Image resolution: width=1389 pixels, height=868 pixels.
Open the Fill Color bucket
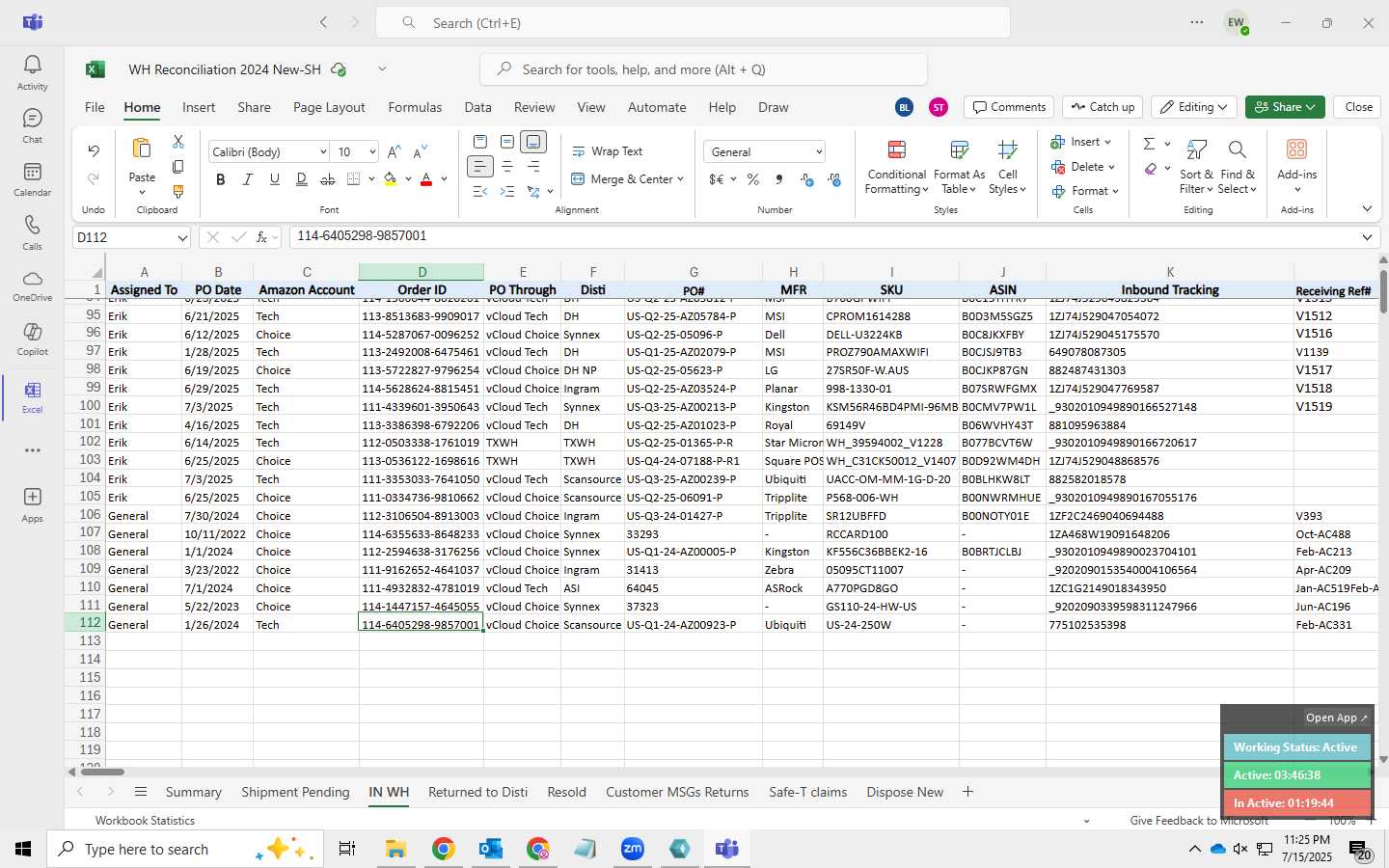[390, 179]
